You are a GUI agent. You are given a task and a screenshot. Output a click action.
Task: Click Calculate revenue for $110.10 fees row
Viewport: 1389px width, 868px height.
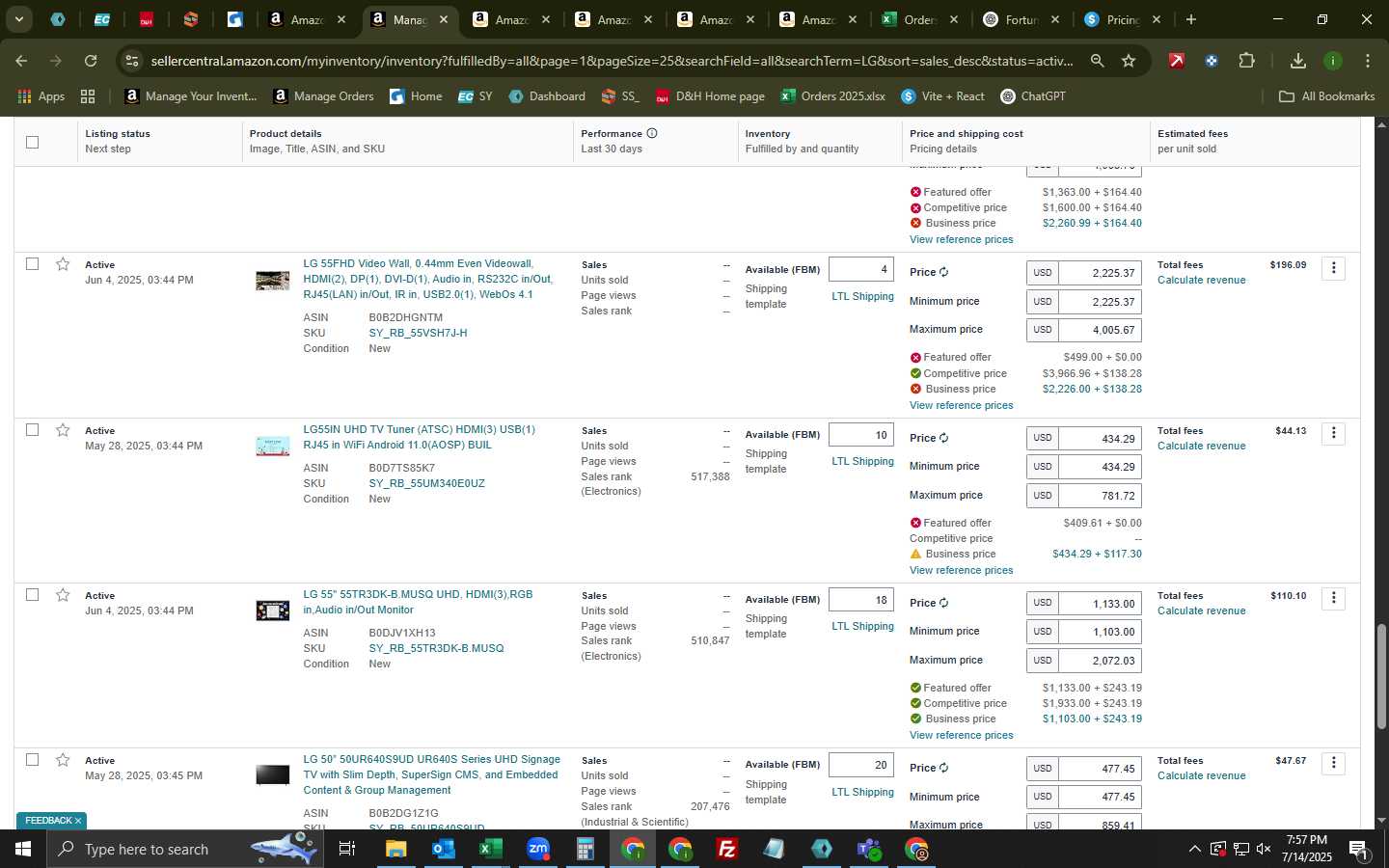[1201, 610]
